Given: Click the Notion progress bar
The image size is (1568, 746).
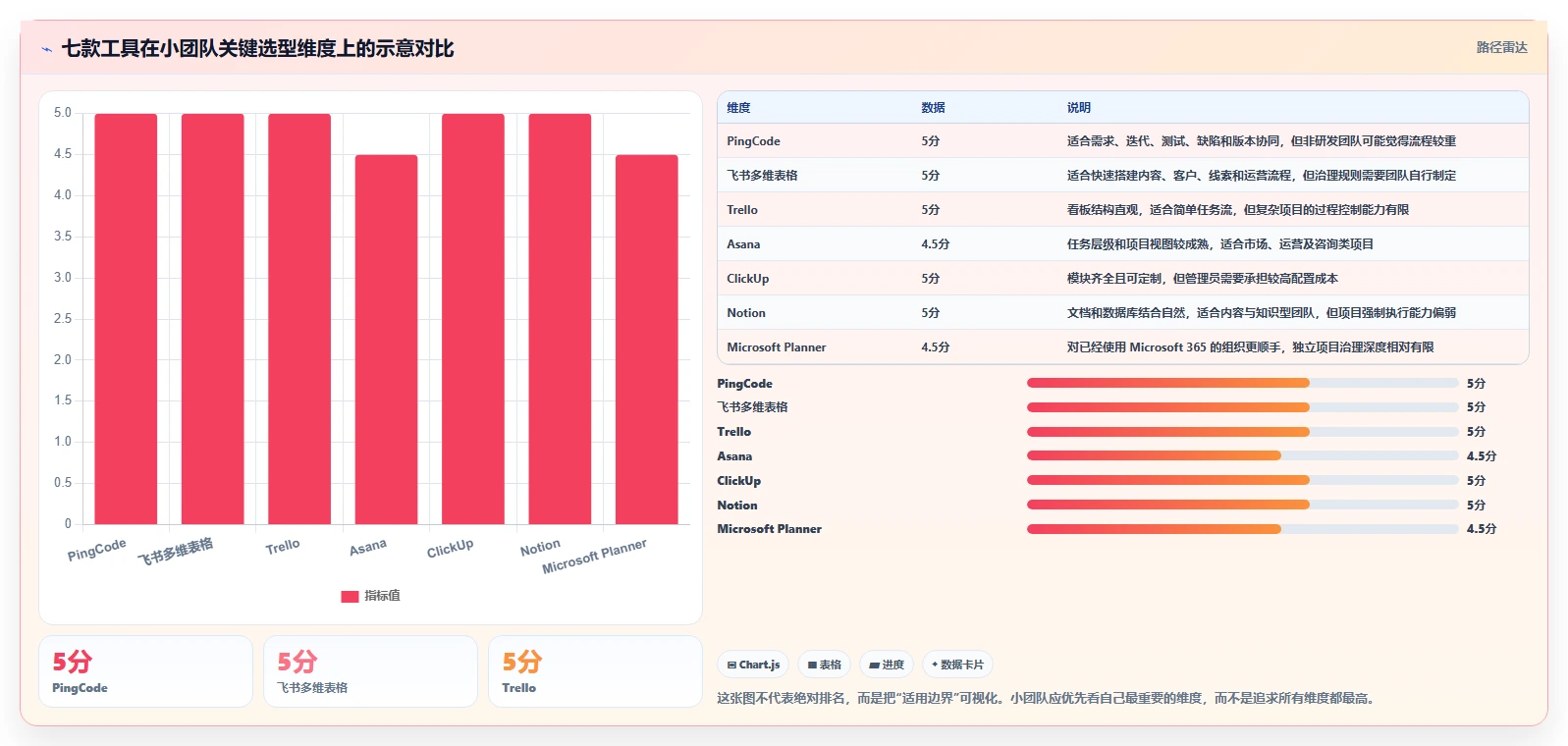Looking at the screenshot, I should point(1242,505).
